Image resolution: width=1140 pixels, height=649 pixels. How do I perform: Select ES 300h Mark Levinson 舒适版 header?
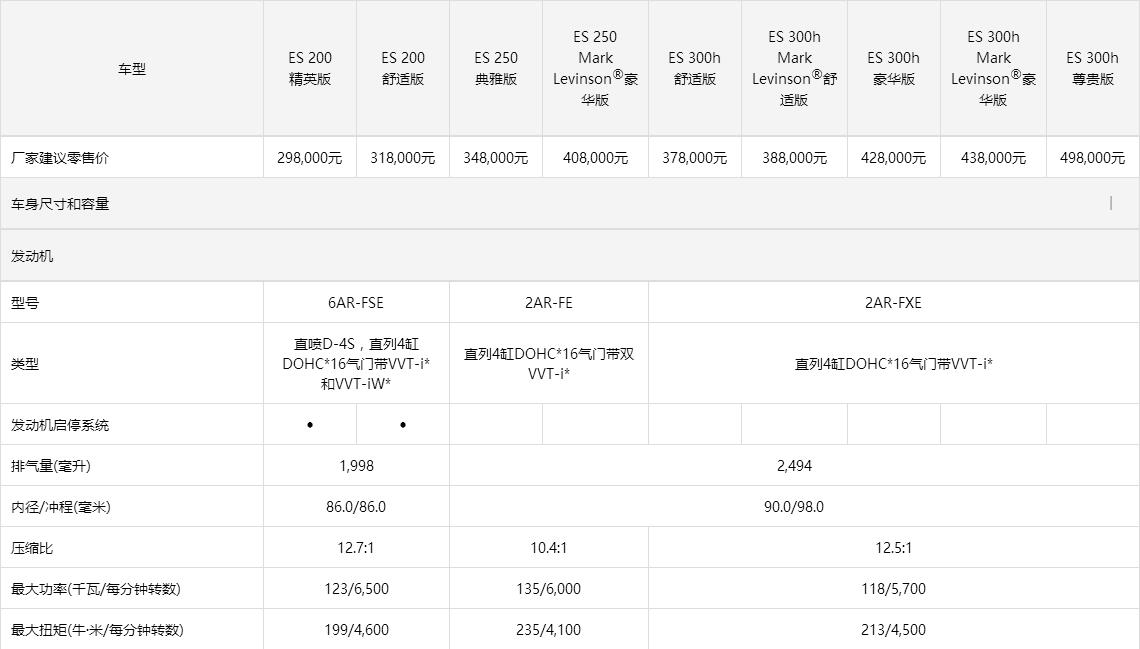[x=795, y=68]
